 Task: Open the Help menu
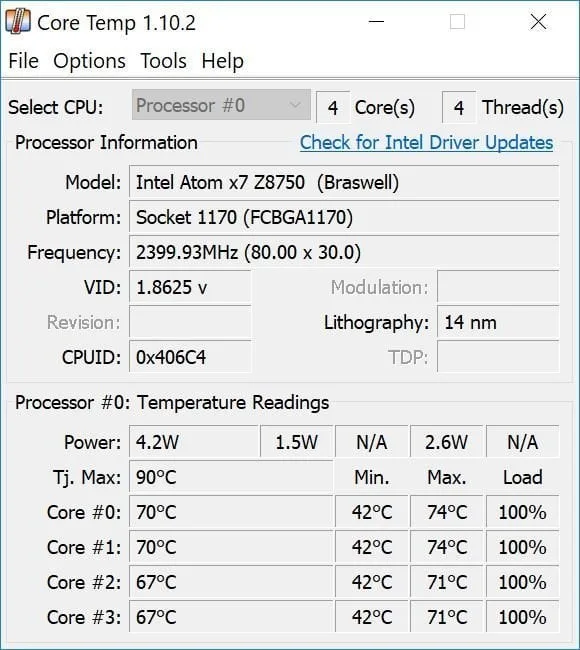(x=222, y=61)
